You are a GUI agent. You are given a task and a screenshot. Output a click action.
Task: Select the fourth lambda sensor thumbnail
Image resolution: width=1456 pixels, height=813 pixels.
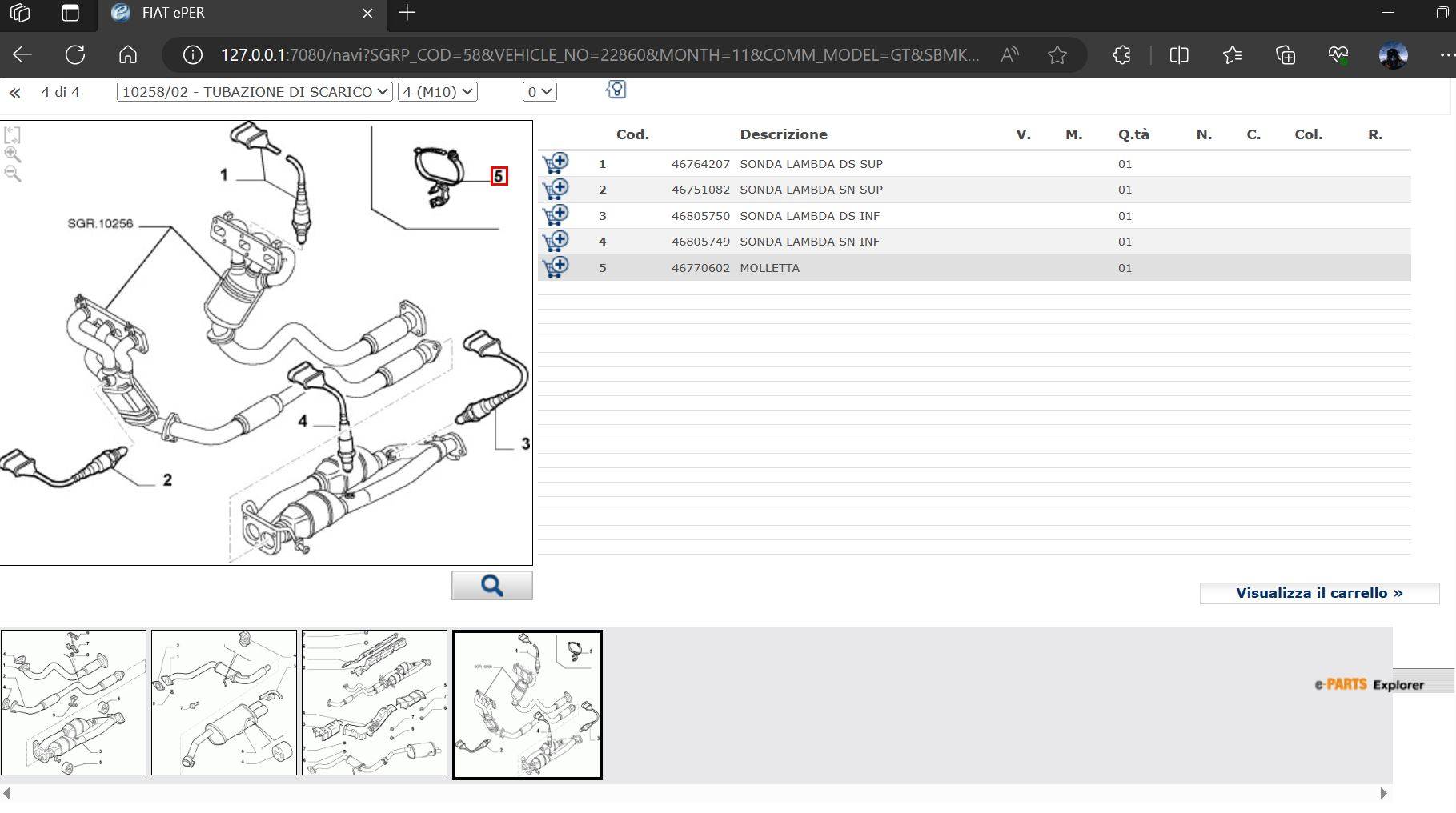pyautogui.click(x=527, y=704)
